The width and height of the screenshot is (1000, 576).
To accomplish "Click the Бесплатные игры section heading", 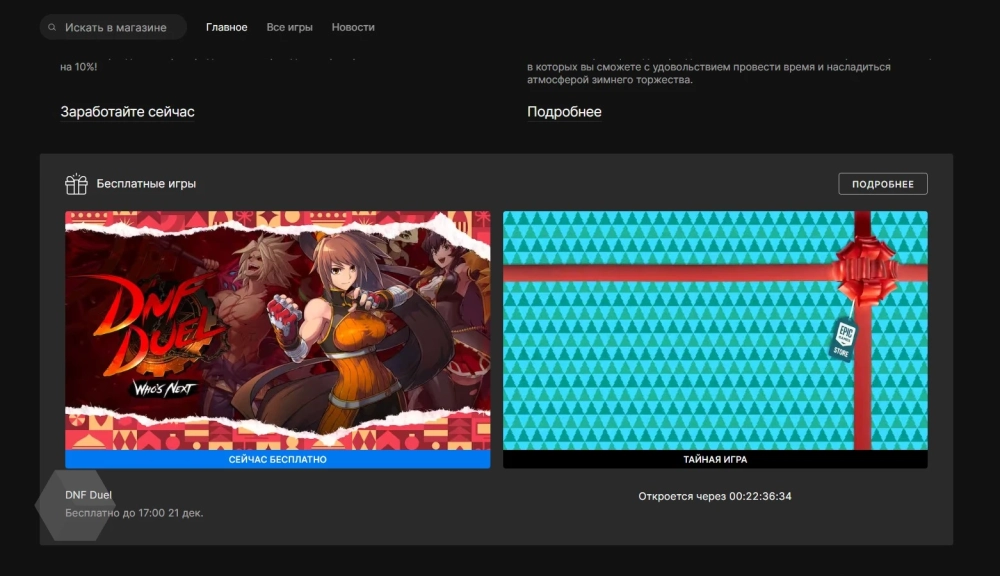I will 146,184.
